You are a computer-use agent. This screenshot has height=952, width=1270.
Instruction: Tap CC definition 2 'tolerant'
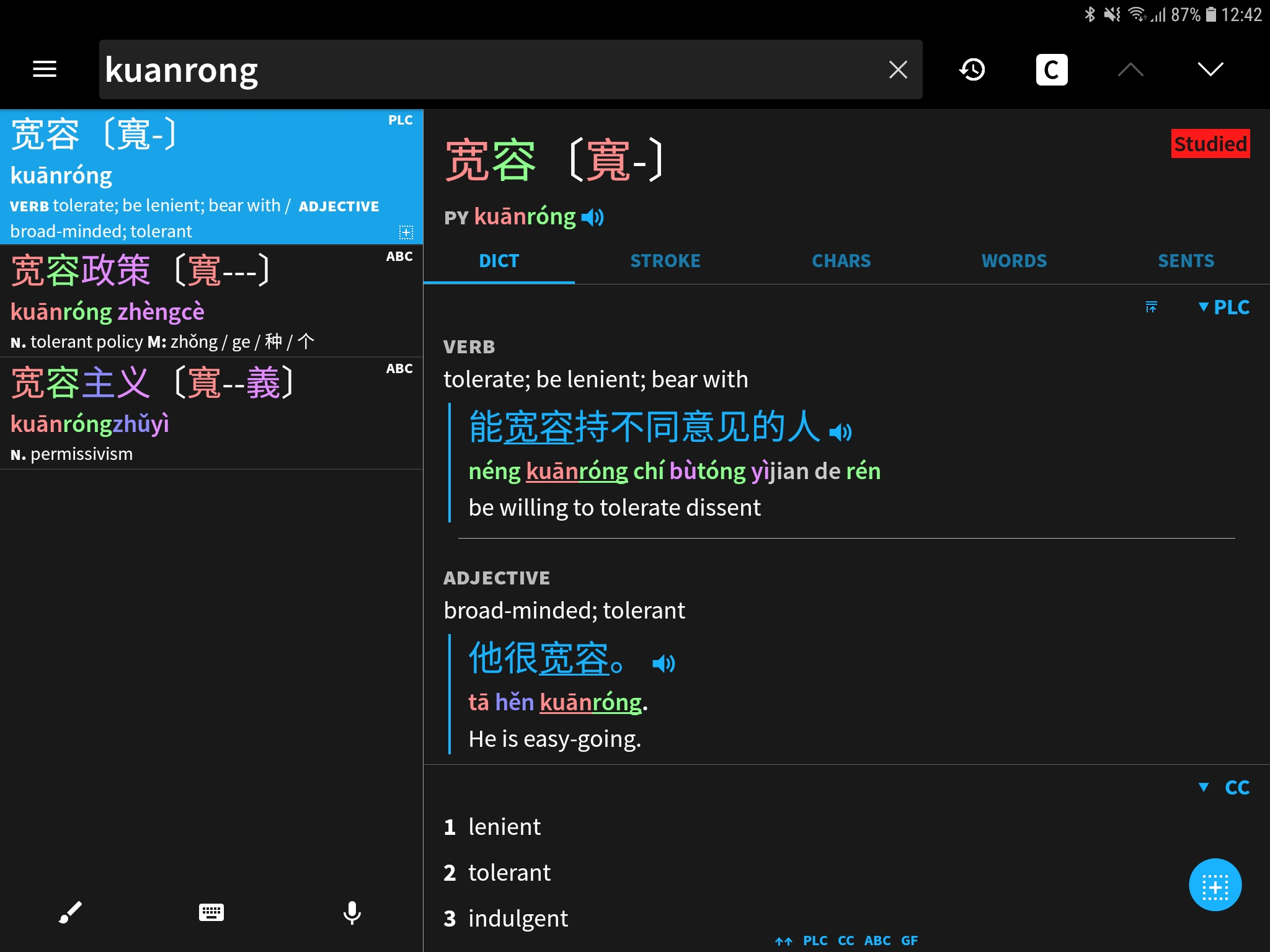[x=509, y=873]
